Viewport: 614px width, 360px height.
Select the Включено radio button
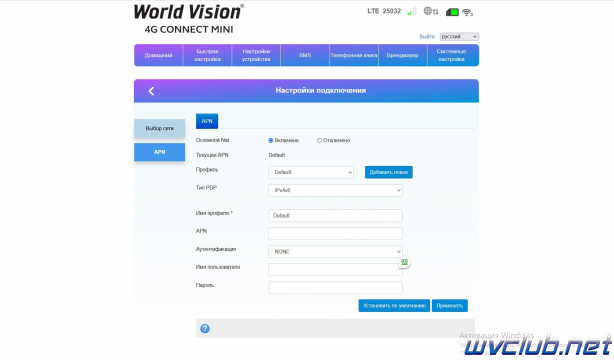click(x=271, y=140)
